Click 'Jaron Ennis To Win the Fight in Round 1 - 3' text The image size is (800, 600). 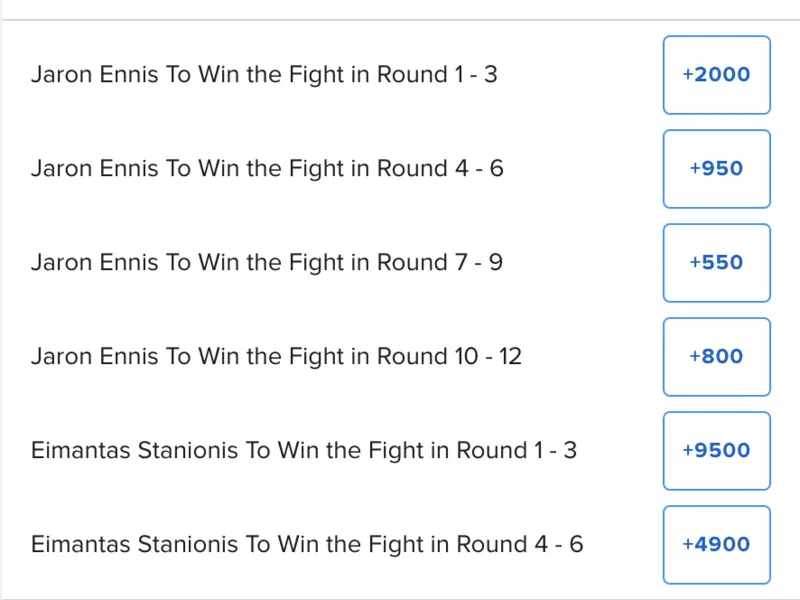point(264,75)
